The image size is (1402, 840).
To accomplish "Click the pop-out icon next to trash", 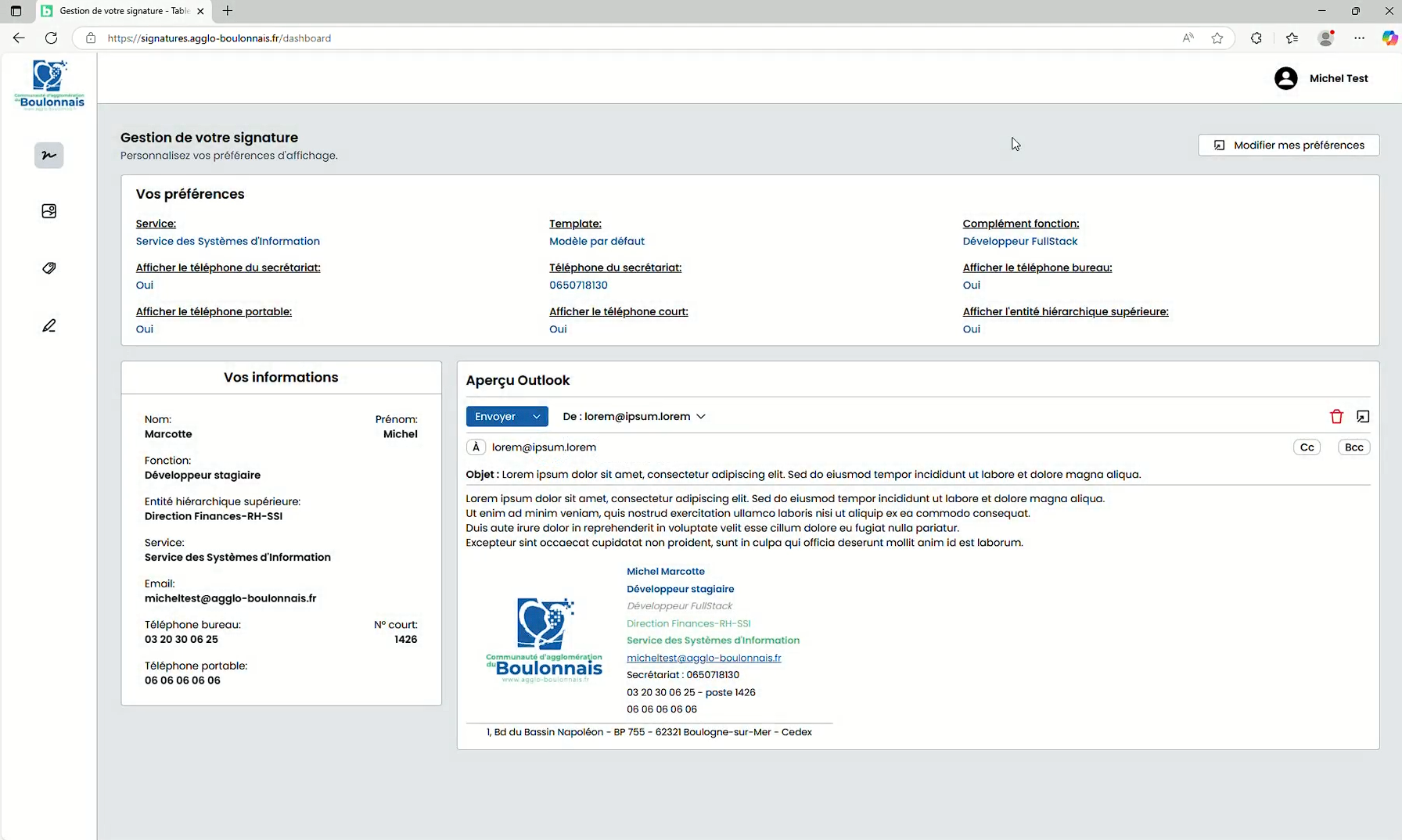I will pos(1363,417).
